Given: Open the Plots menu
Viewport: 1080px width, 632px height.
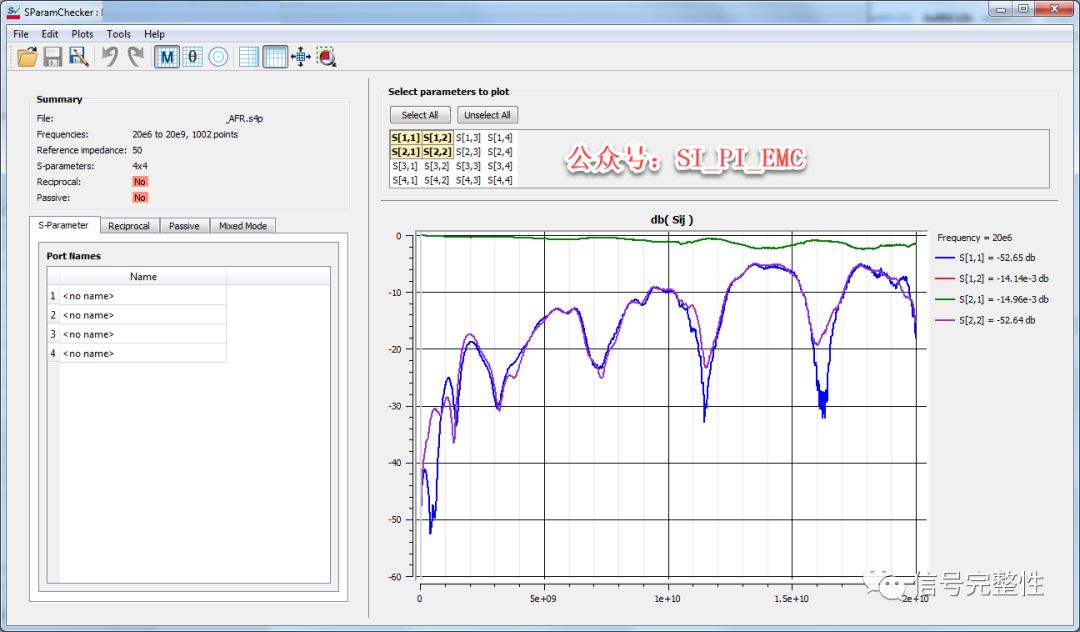Looking at the screenshot, I should (82, 34).
